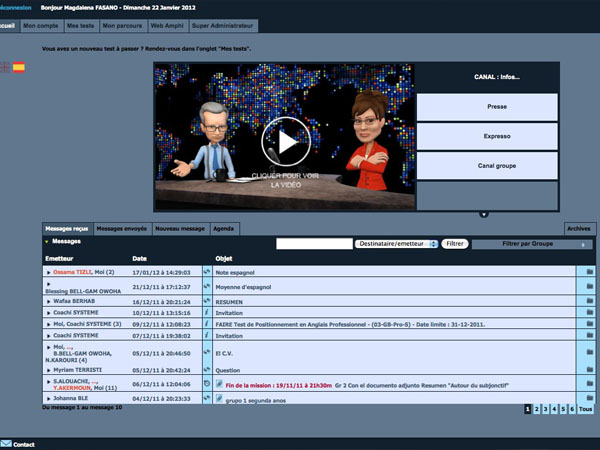Switch language to Spanish via Spain flag
600x450 pixels.
point(19,67)
